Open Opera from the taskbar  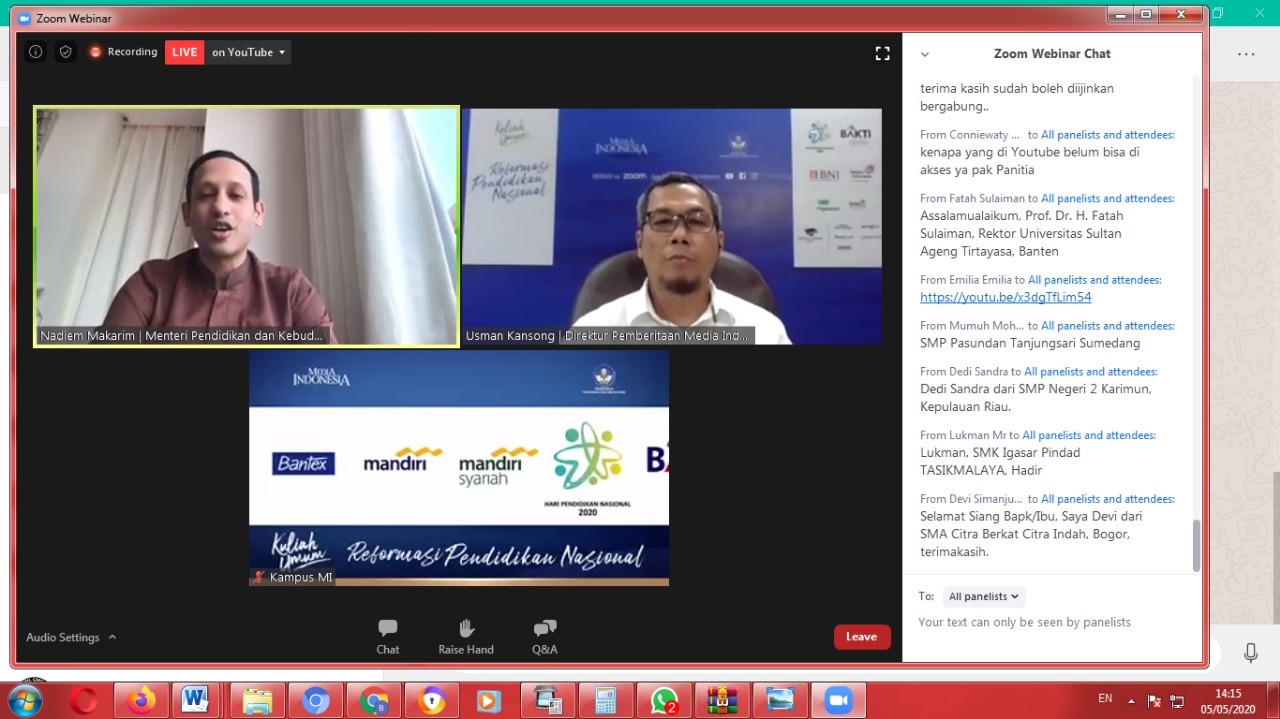click(x=84, y=700)
